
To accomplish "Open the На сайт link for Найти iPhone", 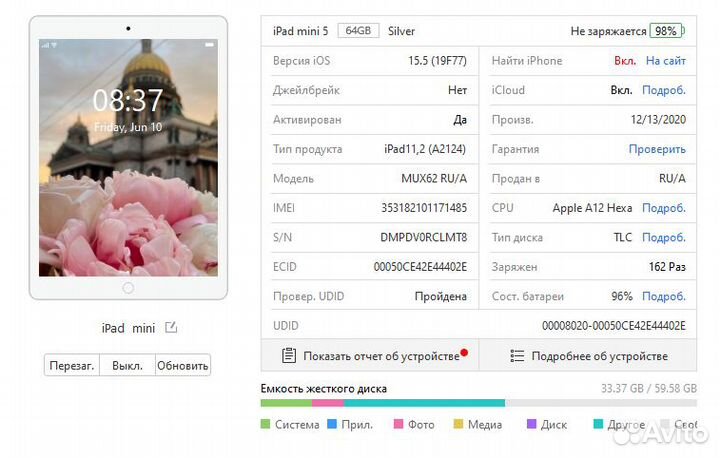I will click(665, 61).
